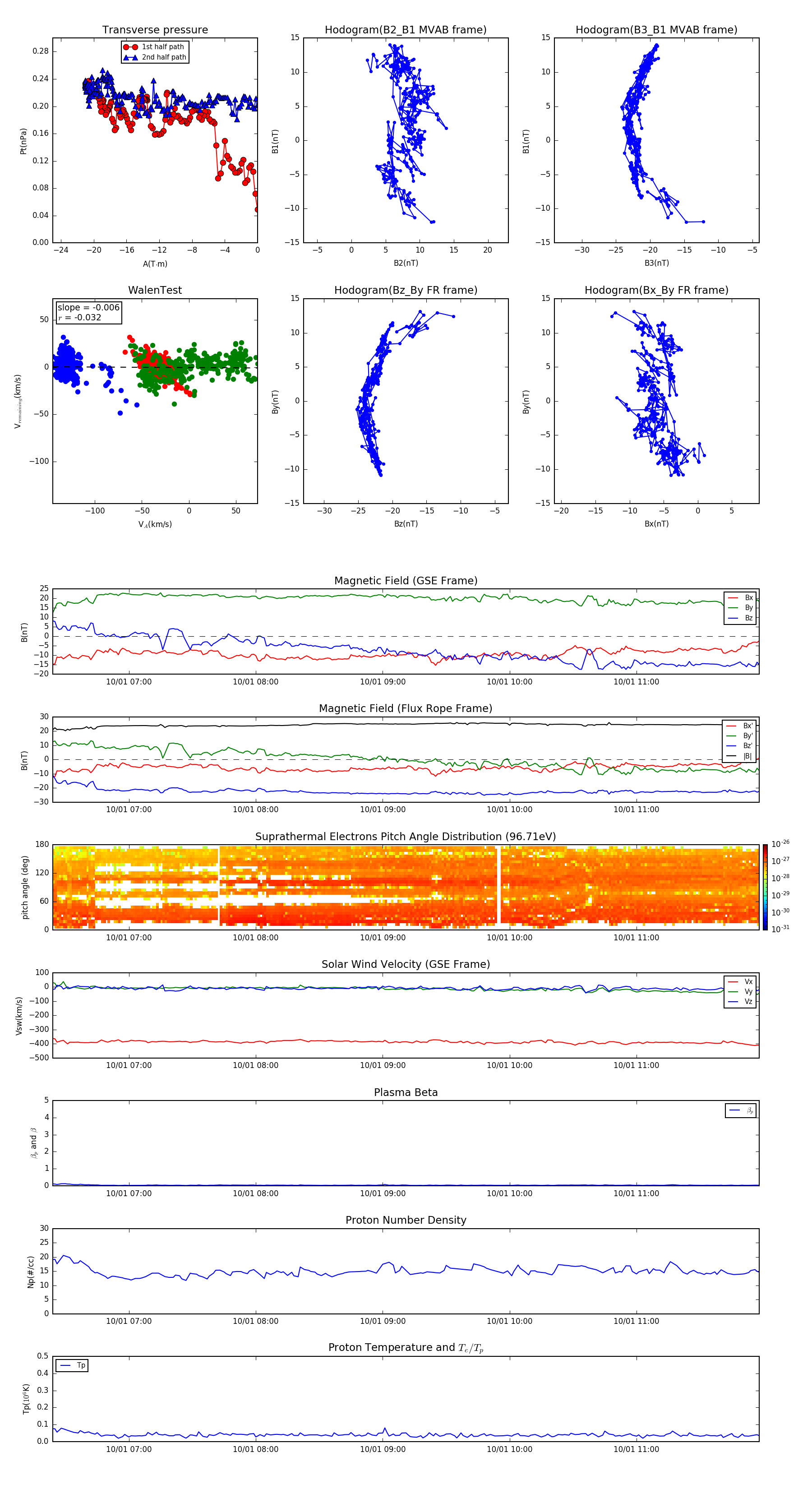Select the Vx legend entry
Viewport: 812px width, 1489px height.
coord(741,981)
